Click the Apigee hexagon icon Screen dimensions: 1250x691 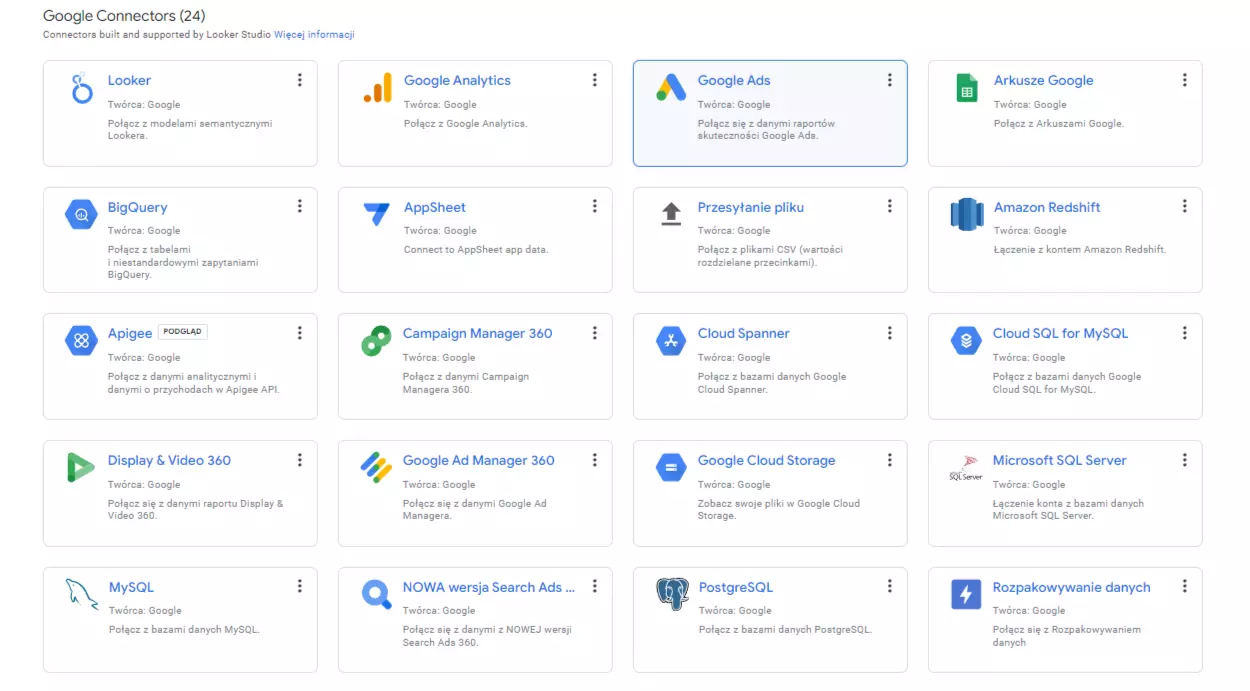point(81,341)
